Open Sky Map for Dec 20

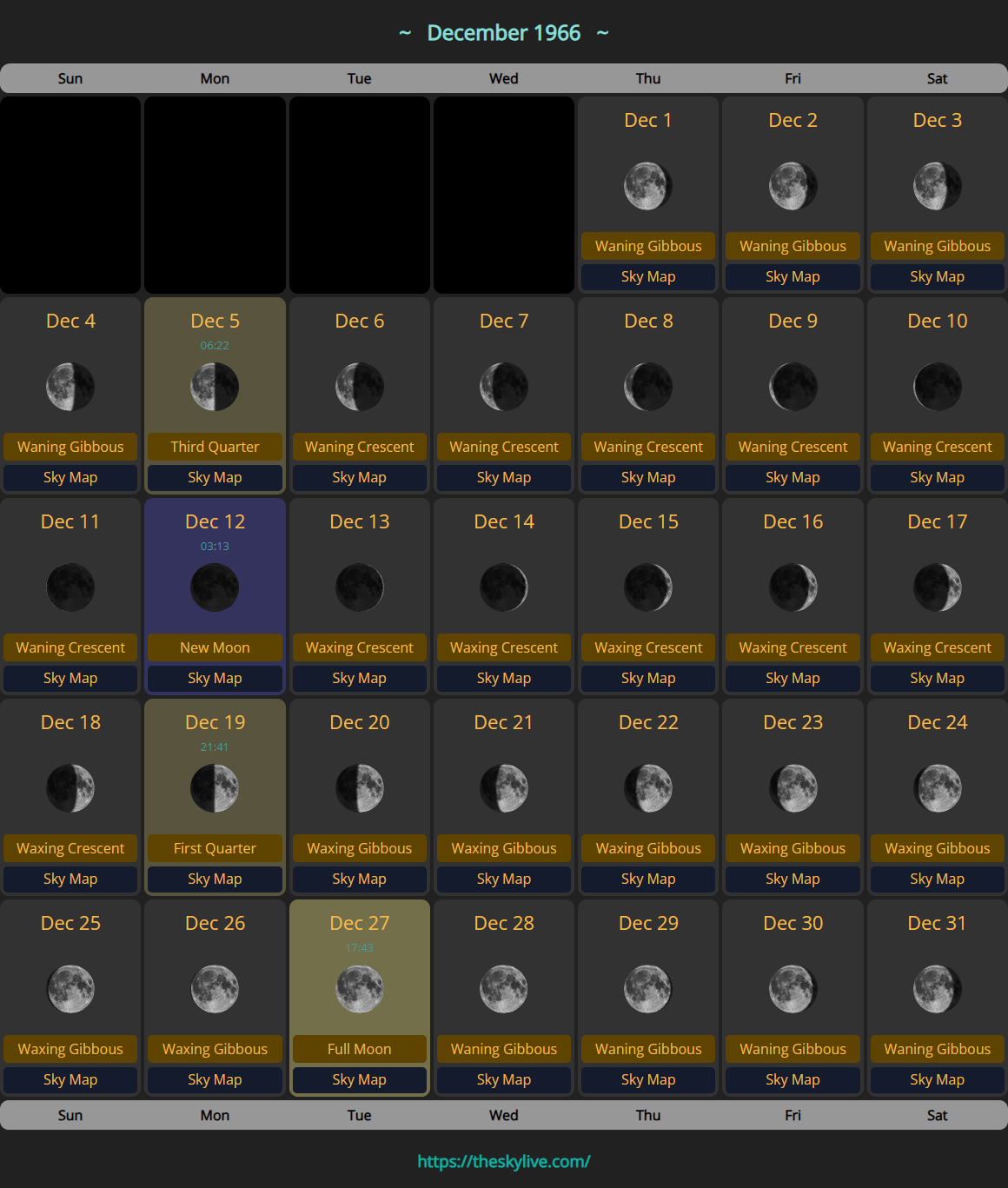360,879
